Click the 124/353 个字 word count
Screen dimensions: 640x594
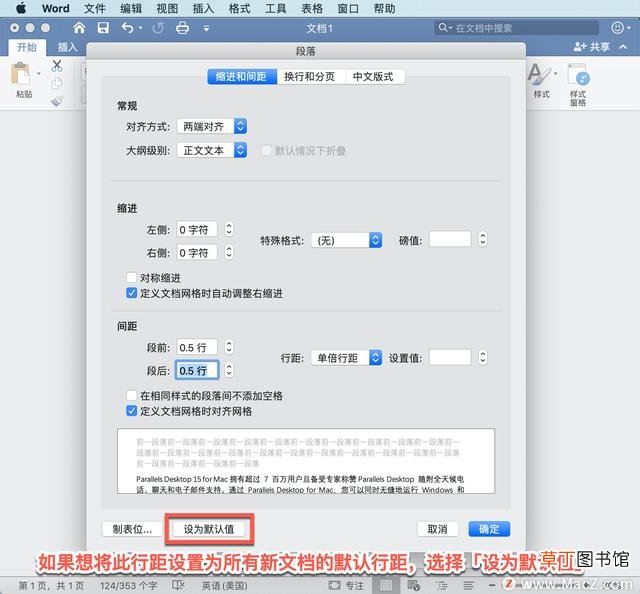129,586
